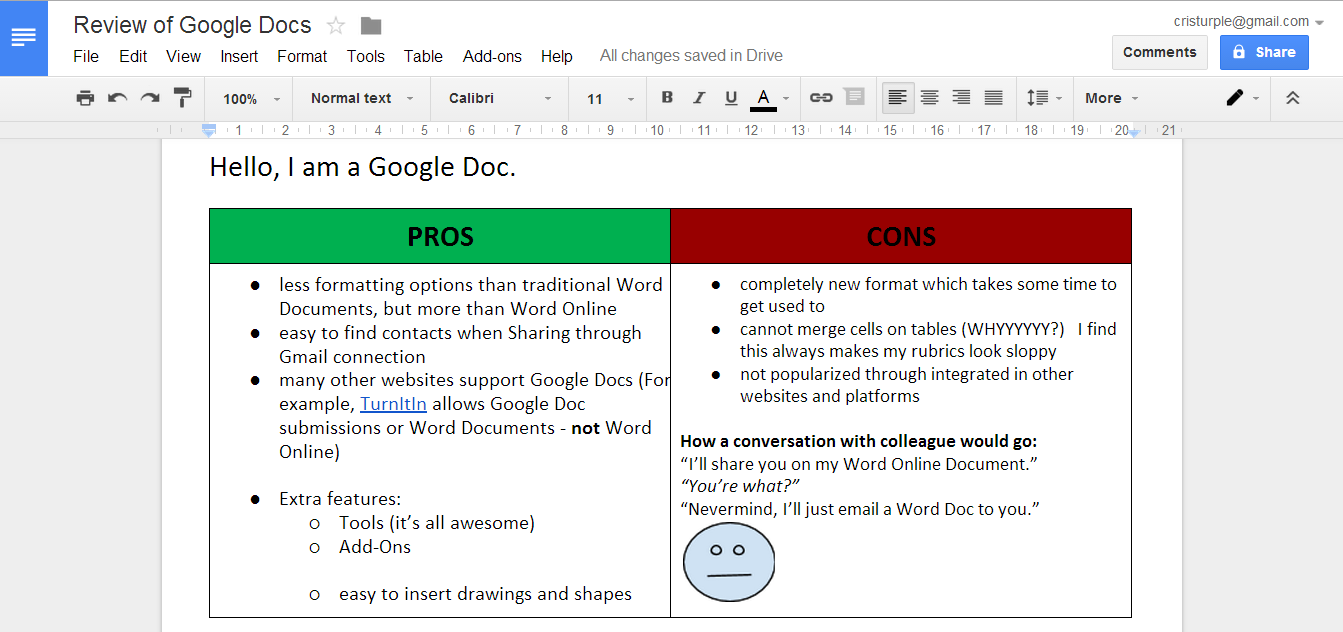
Task: Activate the paint format tool
Action: (182, 98)
